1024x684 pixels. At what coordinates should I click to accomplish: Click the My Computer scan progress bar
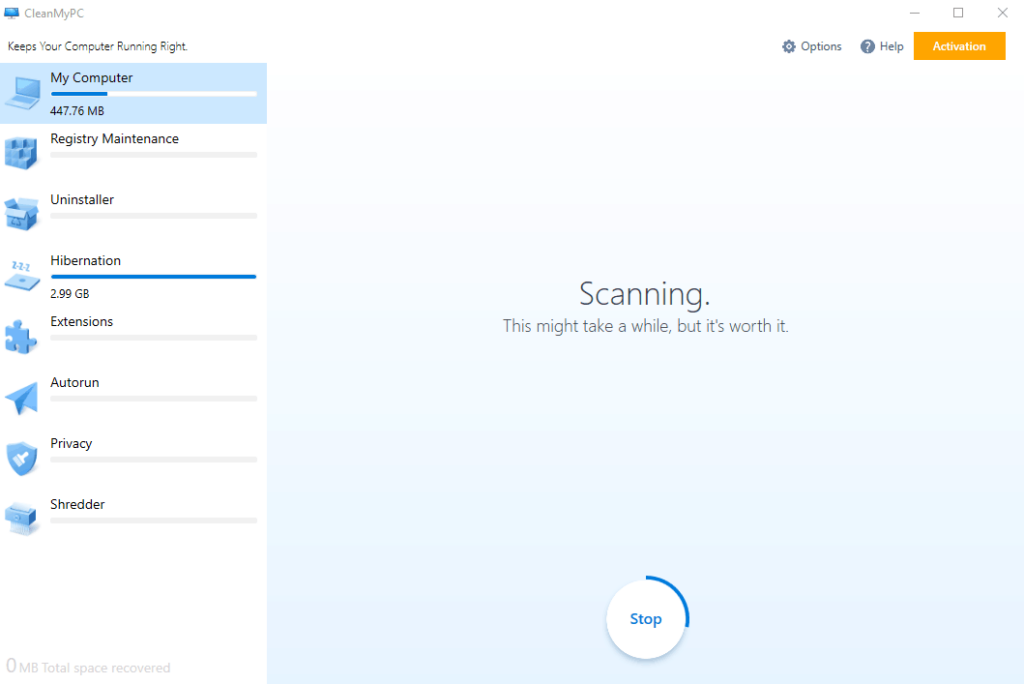(x=153, y=93)
